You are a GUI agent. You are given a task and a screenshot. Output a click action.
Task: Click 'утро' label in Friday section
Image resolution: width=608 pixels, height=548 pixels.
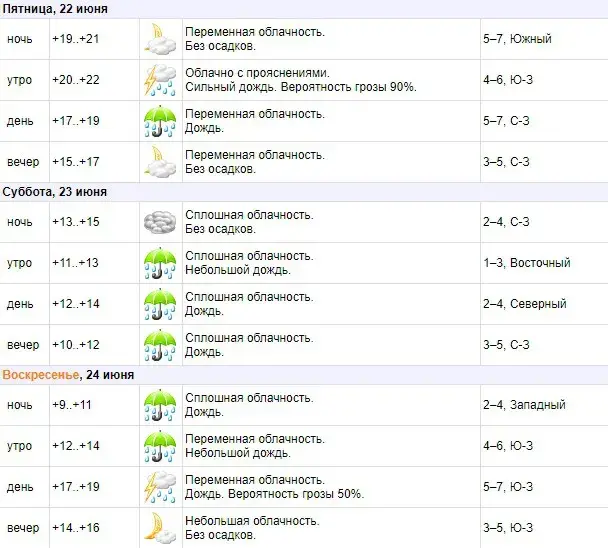(x=19, y=80)
